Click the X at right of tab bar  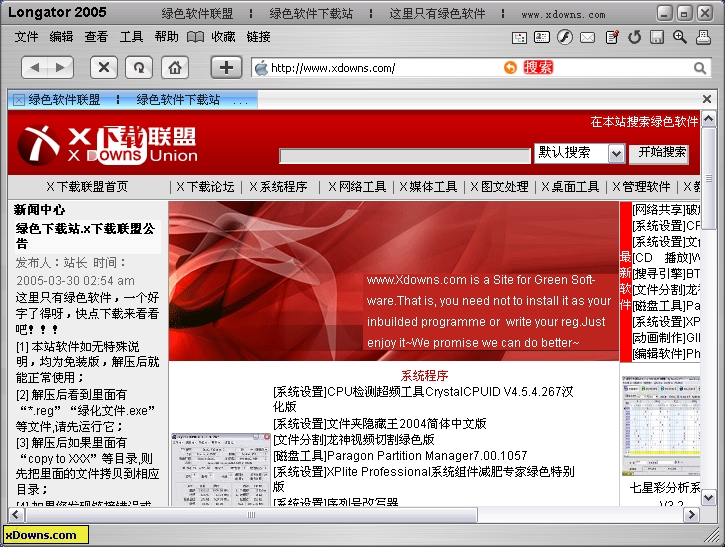(707, 99)
